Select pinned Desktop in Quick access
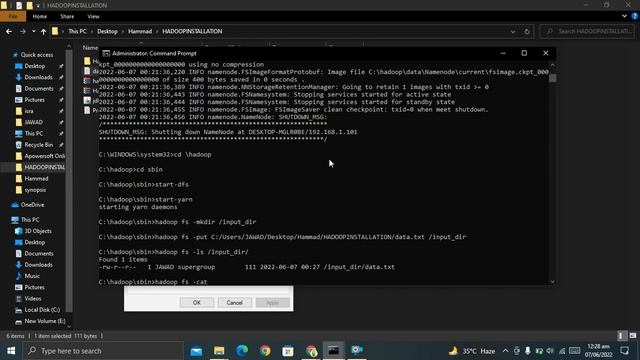 35,66
